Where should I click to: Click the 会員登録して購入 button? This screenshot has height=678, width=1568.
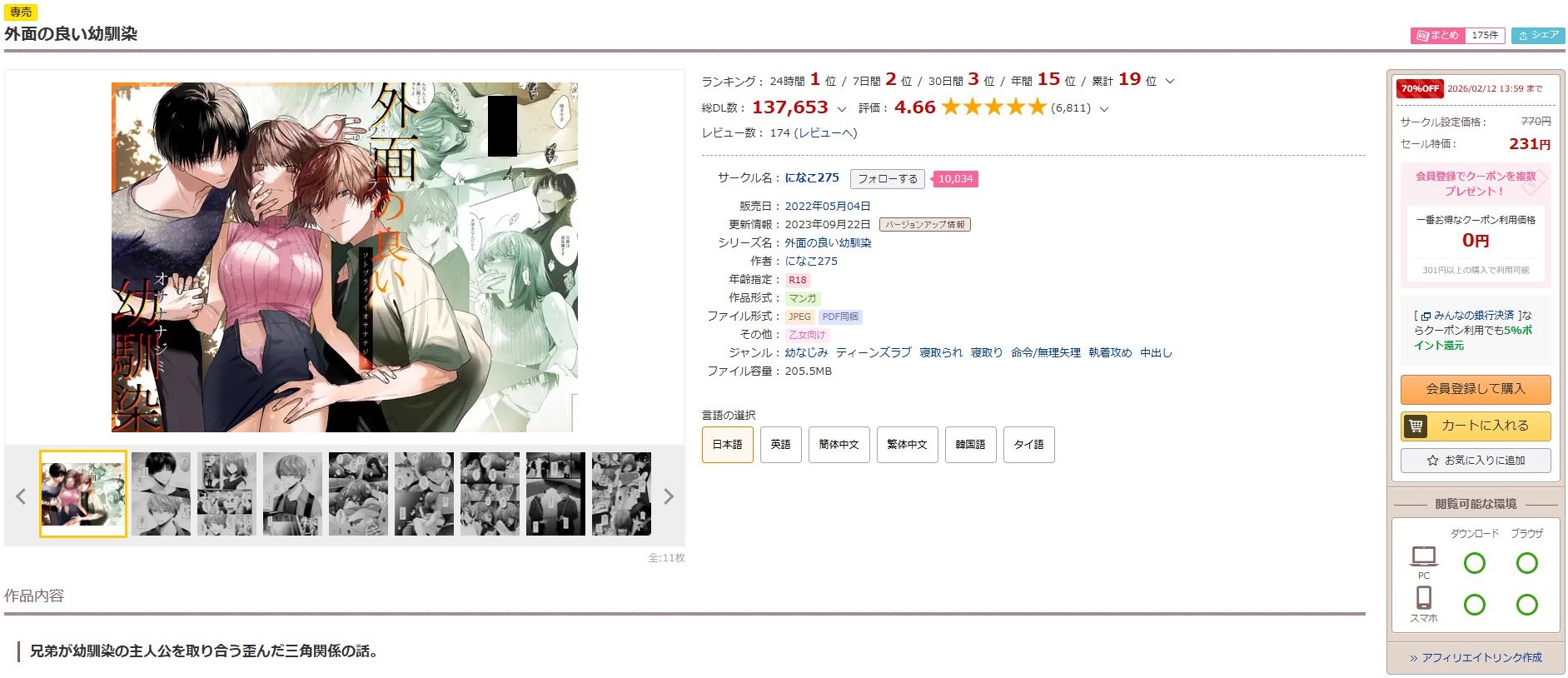point(1476,389)
